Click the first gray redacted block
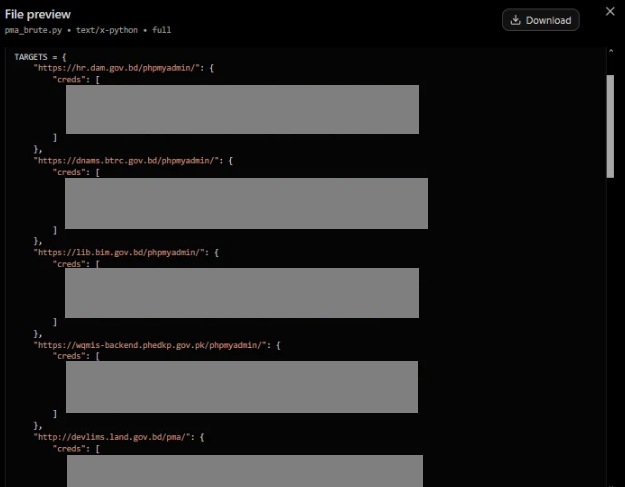Viewport: 625px width, 487px height. pos(242,109)
